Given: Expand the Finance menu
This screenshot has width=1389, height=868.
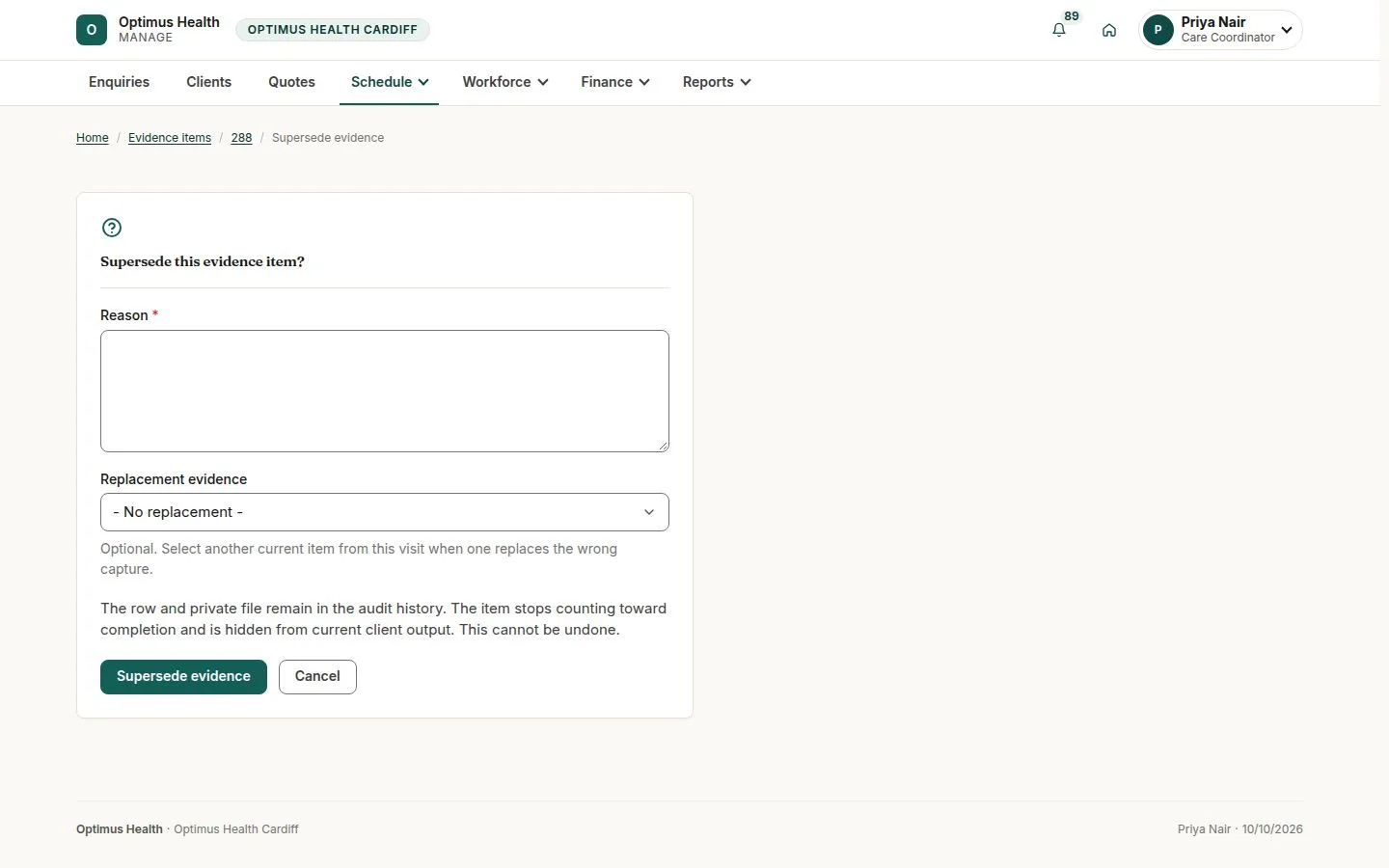Looking at the screenshot, I should point(615,82).
